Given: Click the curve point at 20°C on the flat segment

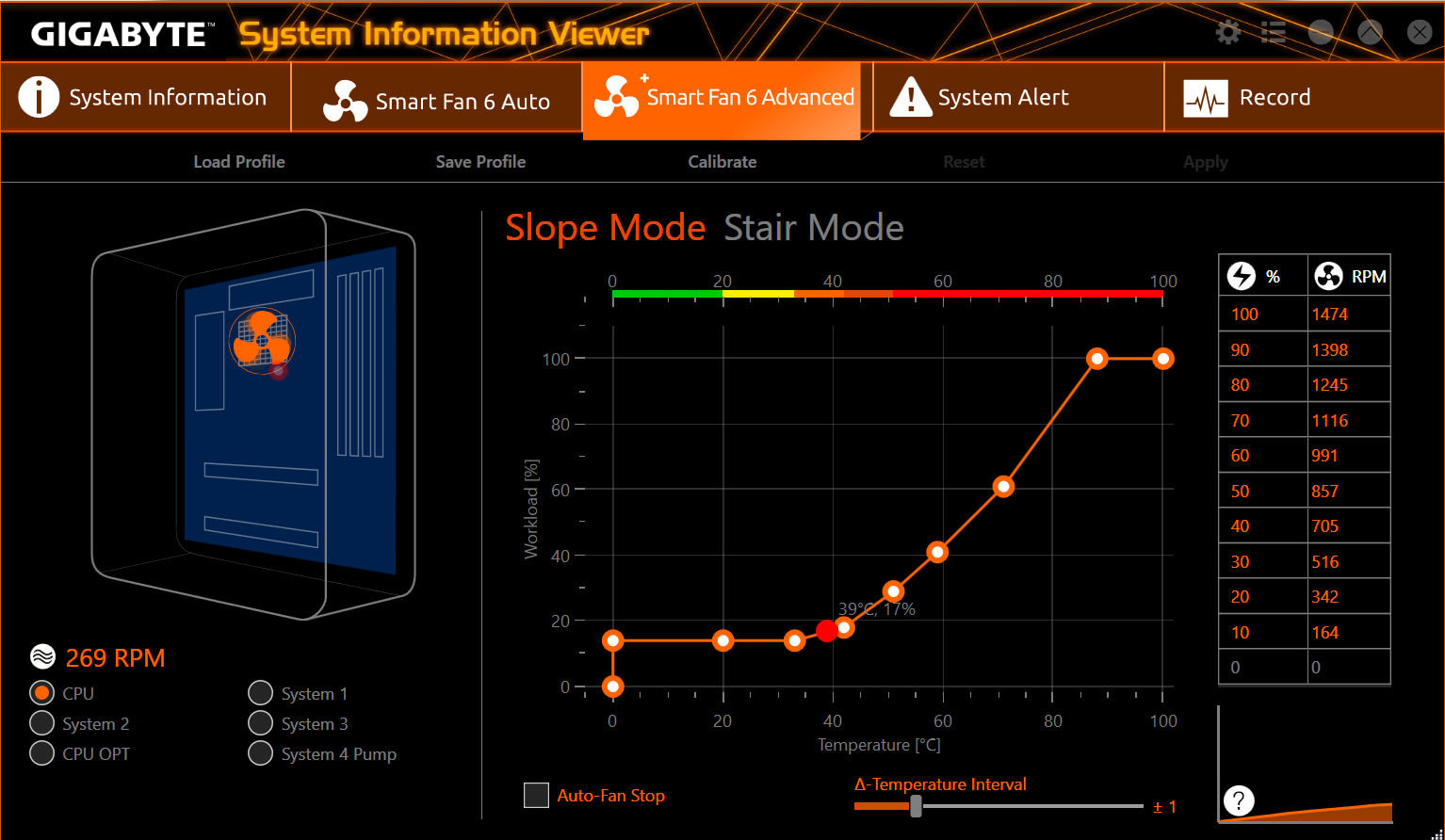Looking at the screenshot, I should point(723,640).
